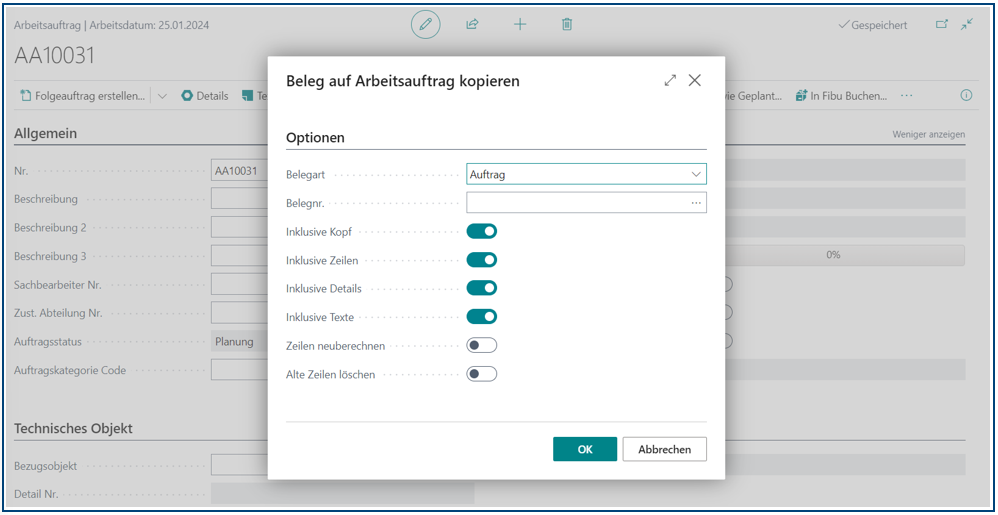The width and height of the screenshot is (998, 515).
Task: Open the Details toolbar action
Action: click(205, 96)
